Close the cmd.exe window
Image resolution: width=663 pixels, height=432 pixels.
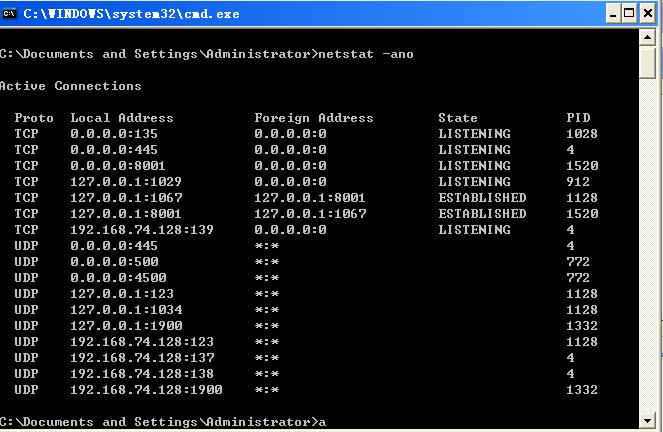pos(648,14)
